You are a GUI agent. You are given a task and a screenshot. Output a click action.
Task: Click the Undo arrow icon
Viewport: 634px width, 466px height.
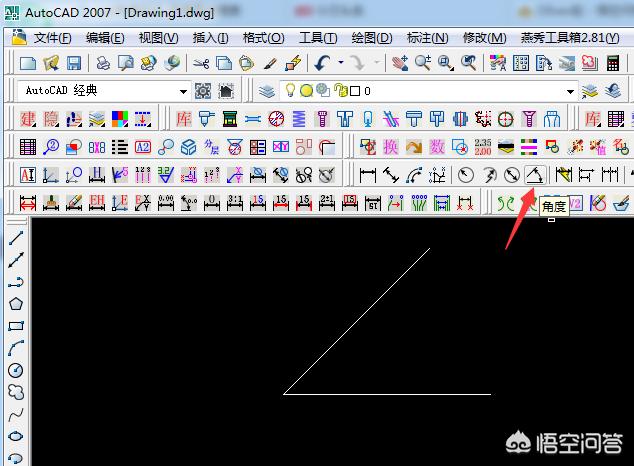point(322,63)
